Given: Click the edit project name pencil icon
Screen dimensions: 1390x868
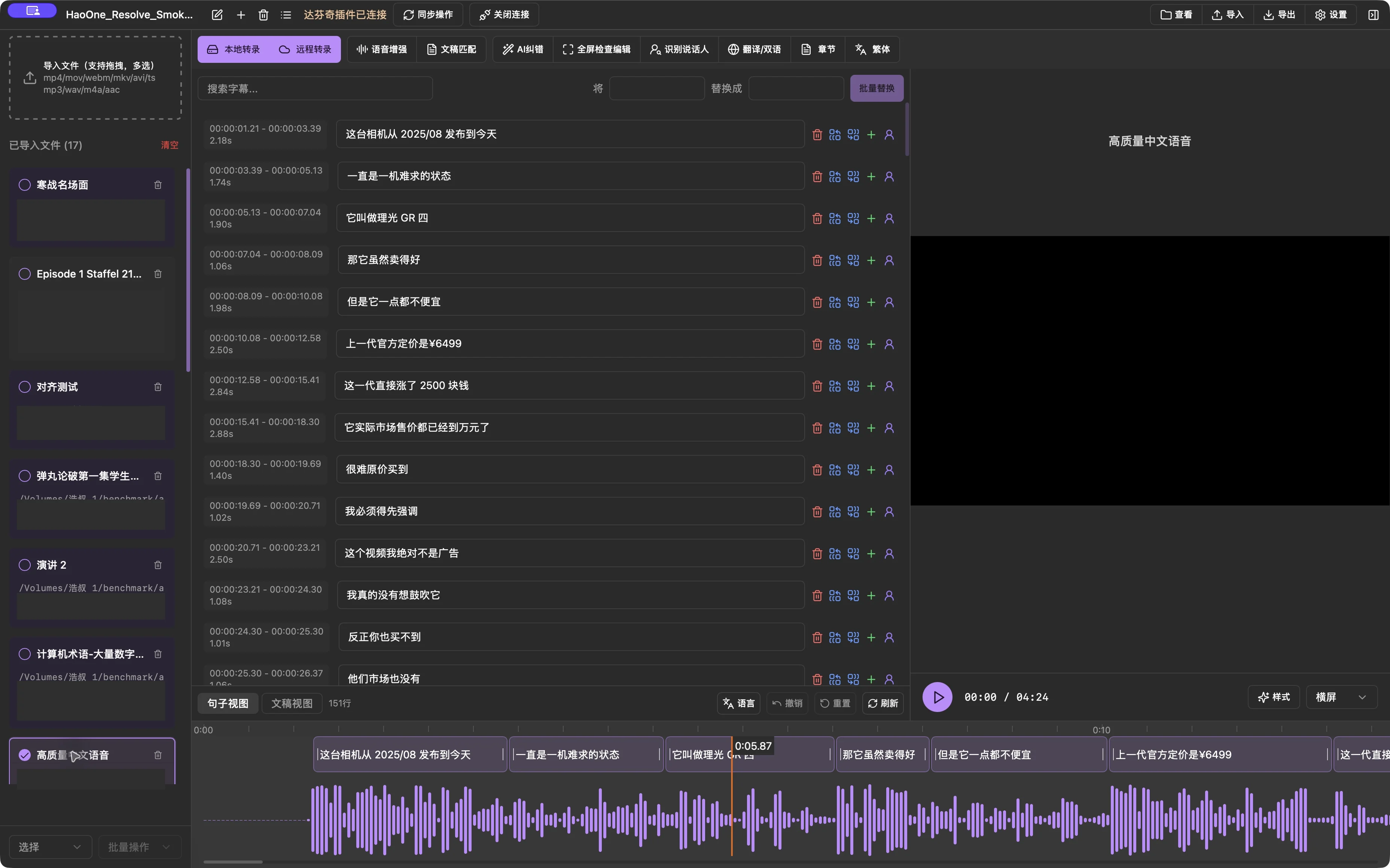Looking at the screenshot, I should [217, 15].
